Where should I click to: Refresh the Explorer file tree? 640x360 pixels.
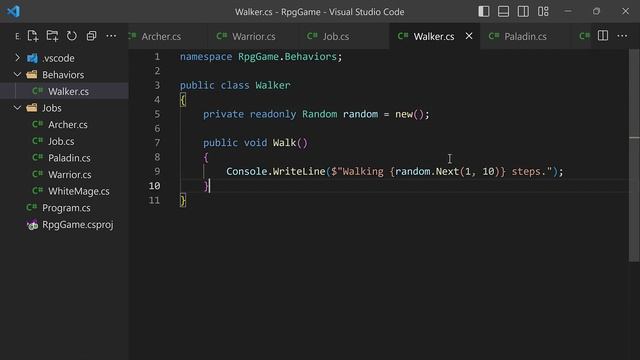[x=72, y=36]
